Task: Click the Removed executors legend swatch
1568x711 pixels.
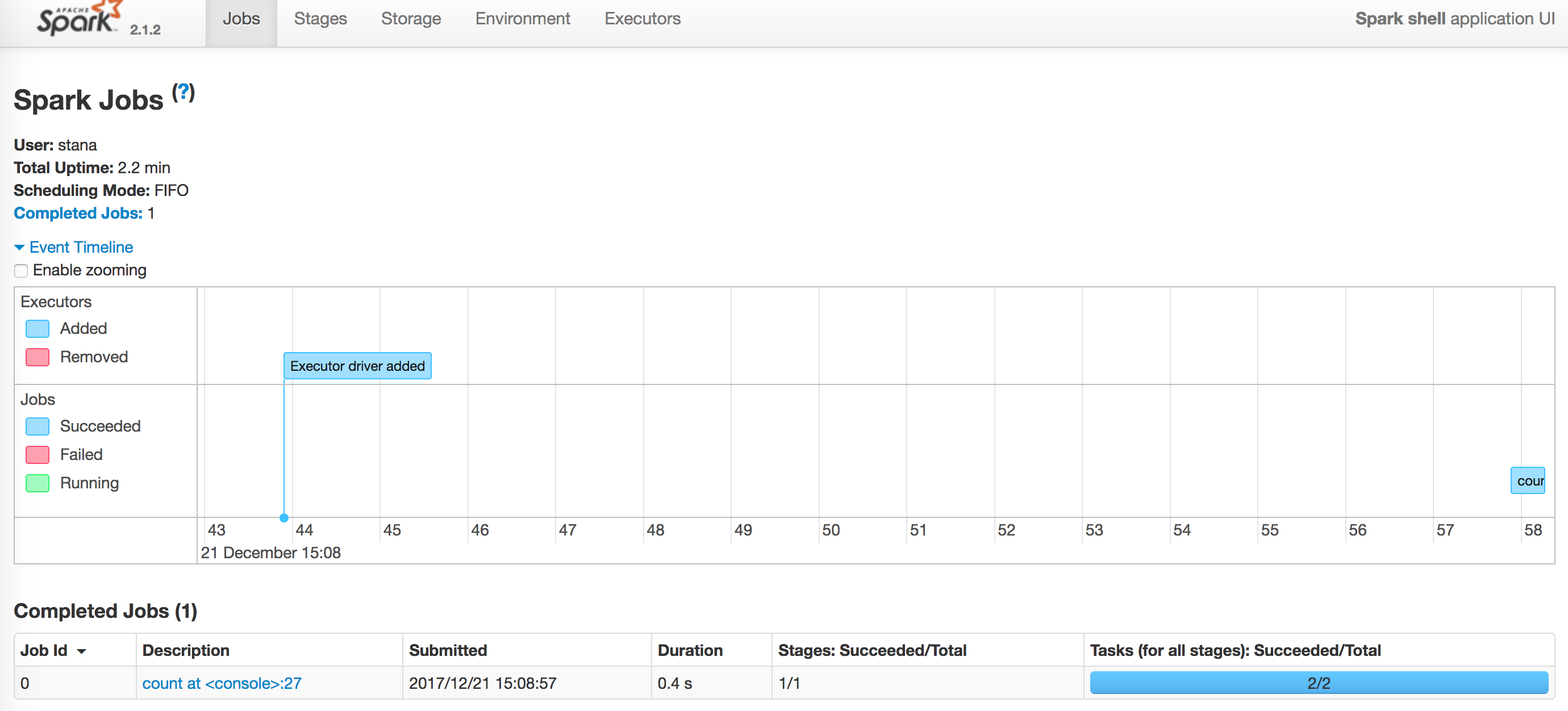Action: click(x=37, y=357)
